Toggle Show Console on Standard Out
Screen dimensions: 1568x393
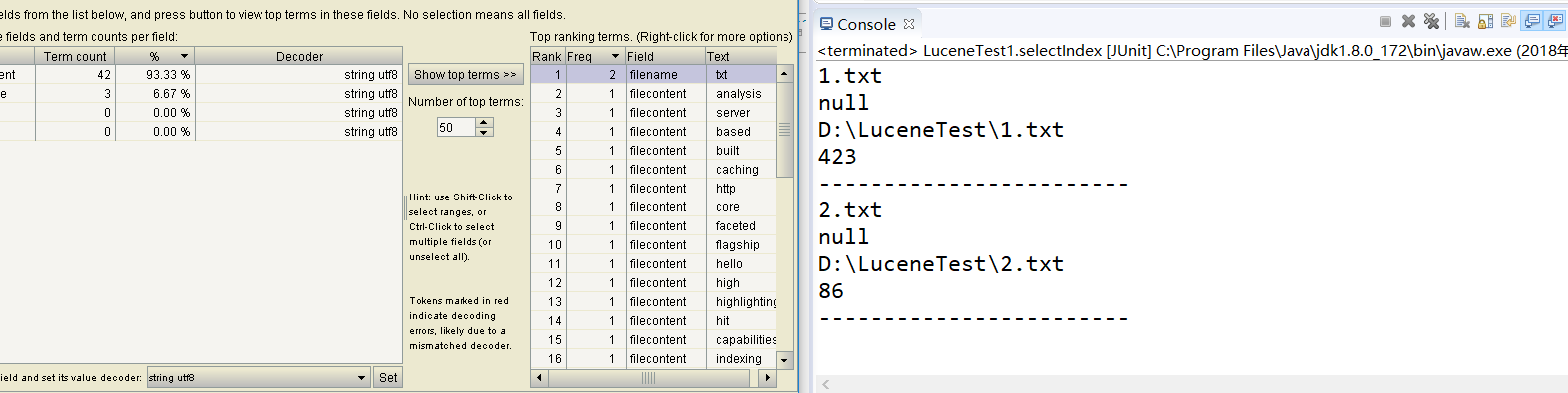[1532, 21]
